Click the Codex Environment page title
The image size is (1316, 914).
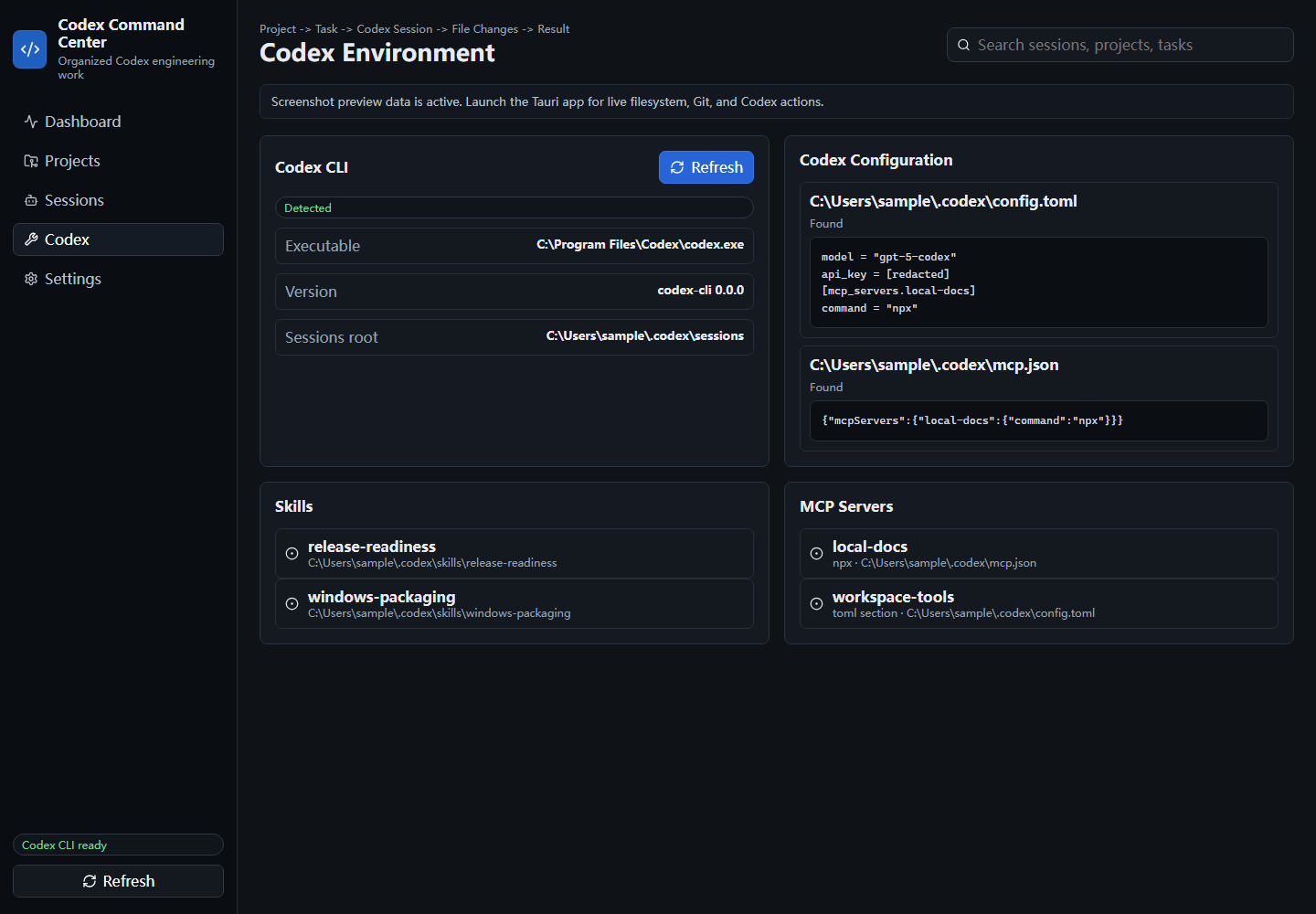click(x=377, y=53)
